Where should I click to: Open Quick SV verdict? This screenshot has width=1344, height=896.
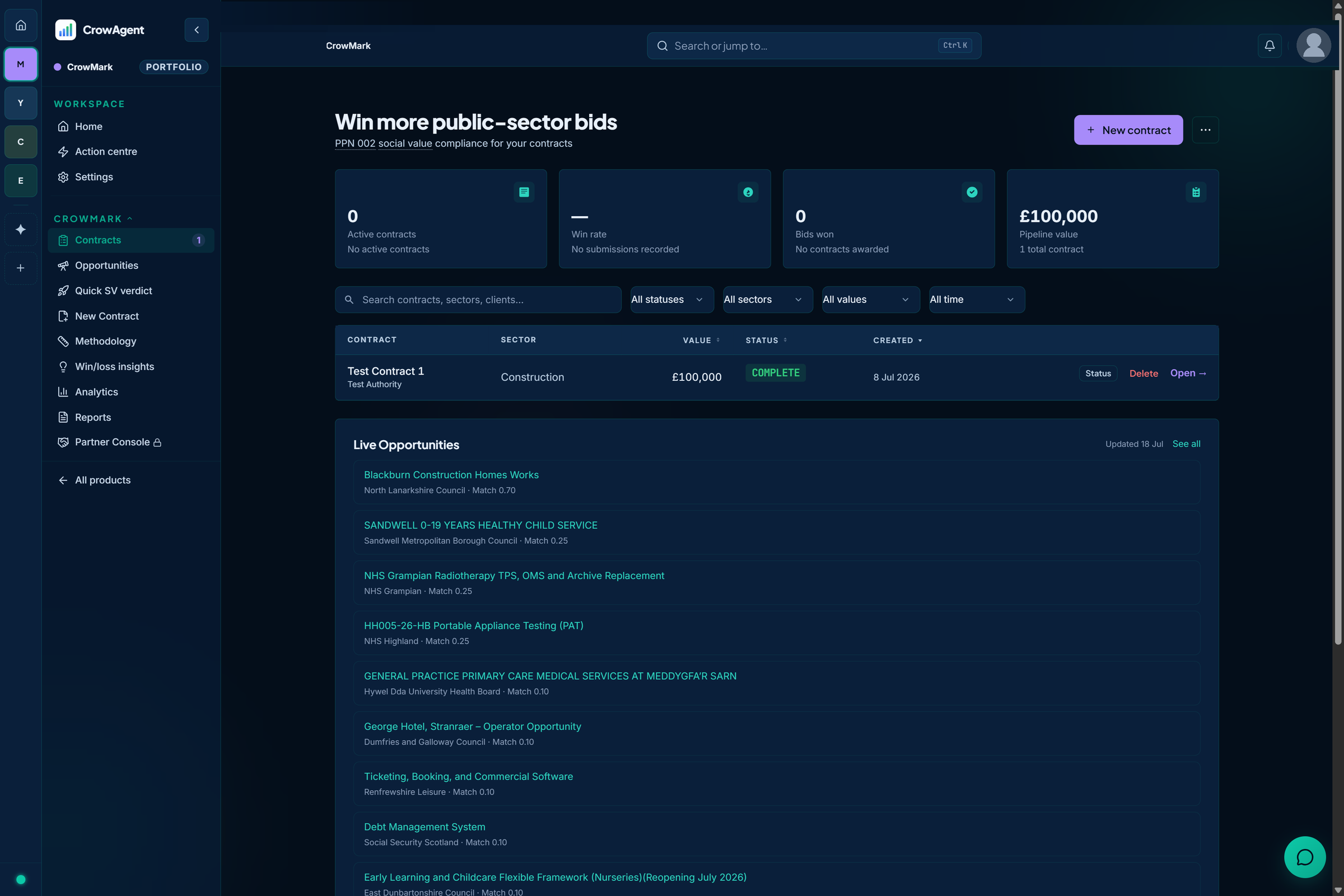click(131, 291)
